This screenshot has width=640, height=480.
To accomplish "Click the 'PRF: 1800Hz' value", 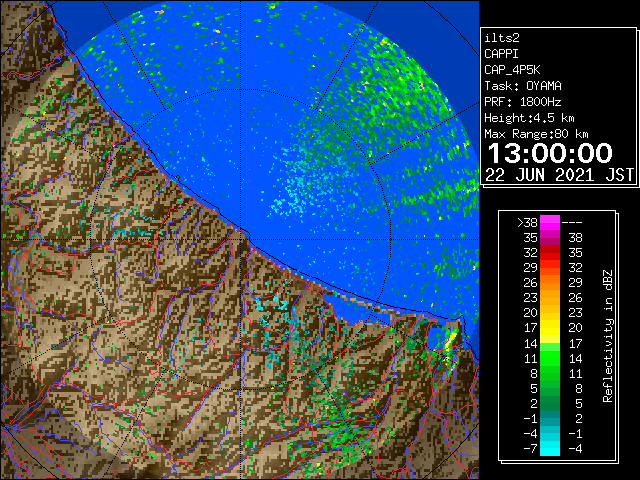I will [523, 102].
